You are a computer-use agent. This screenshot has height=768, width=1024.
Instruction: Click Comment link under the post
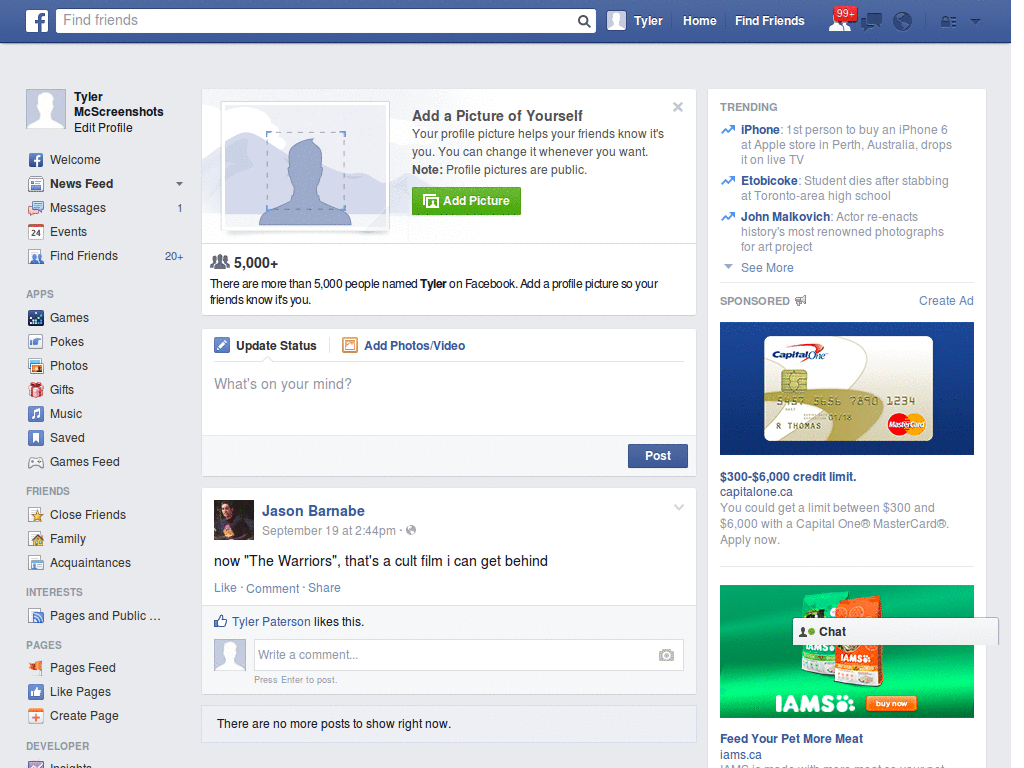[272, 588]
